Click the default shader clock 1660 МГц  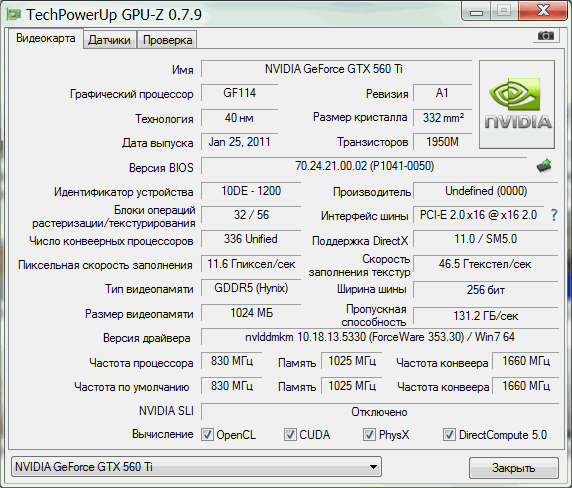(x=526, y=386)
